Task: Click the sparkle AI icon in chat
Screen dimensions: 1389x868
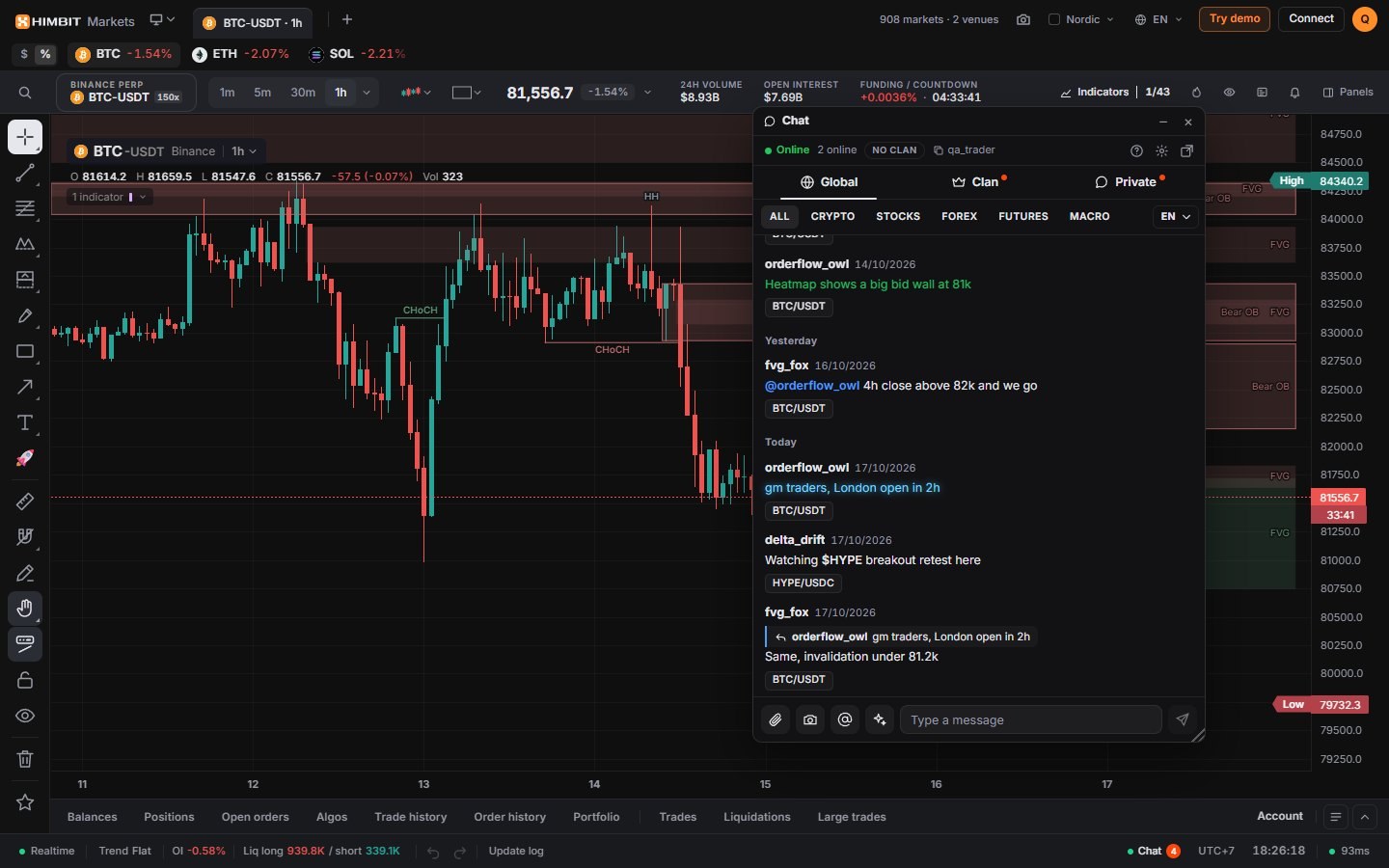Action: [880, 719]
